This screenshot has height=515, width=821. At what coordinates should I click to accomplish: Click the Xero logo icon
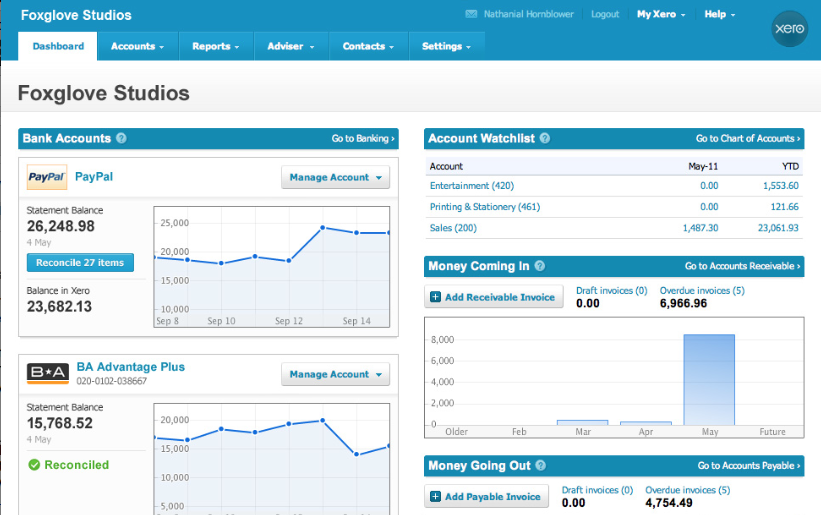click(789, 30)
